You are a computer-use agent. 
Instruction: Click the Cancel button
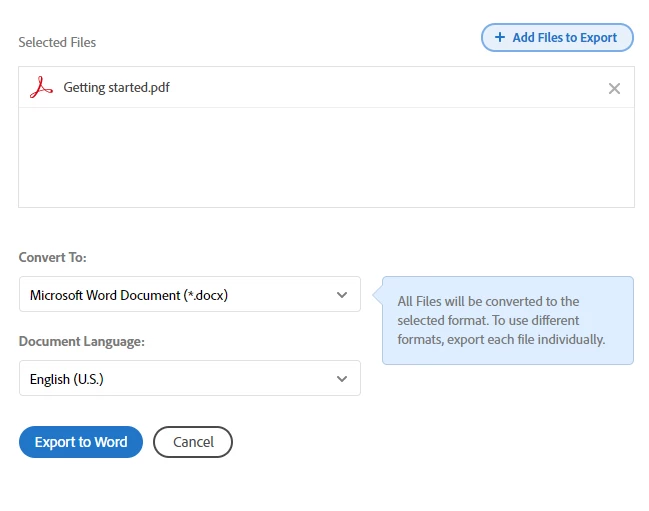tap(193, 442)
